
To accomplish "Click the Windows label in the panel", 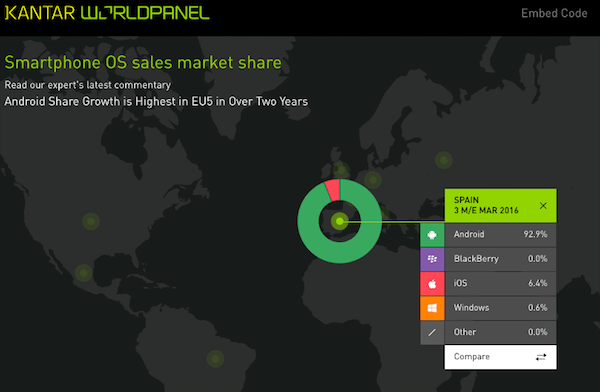I will tap(471, 308).
